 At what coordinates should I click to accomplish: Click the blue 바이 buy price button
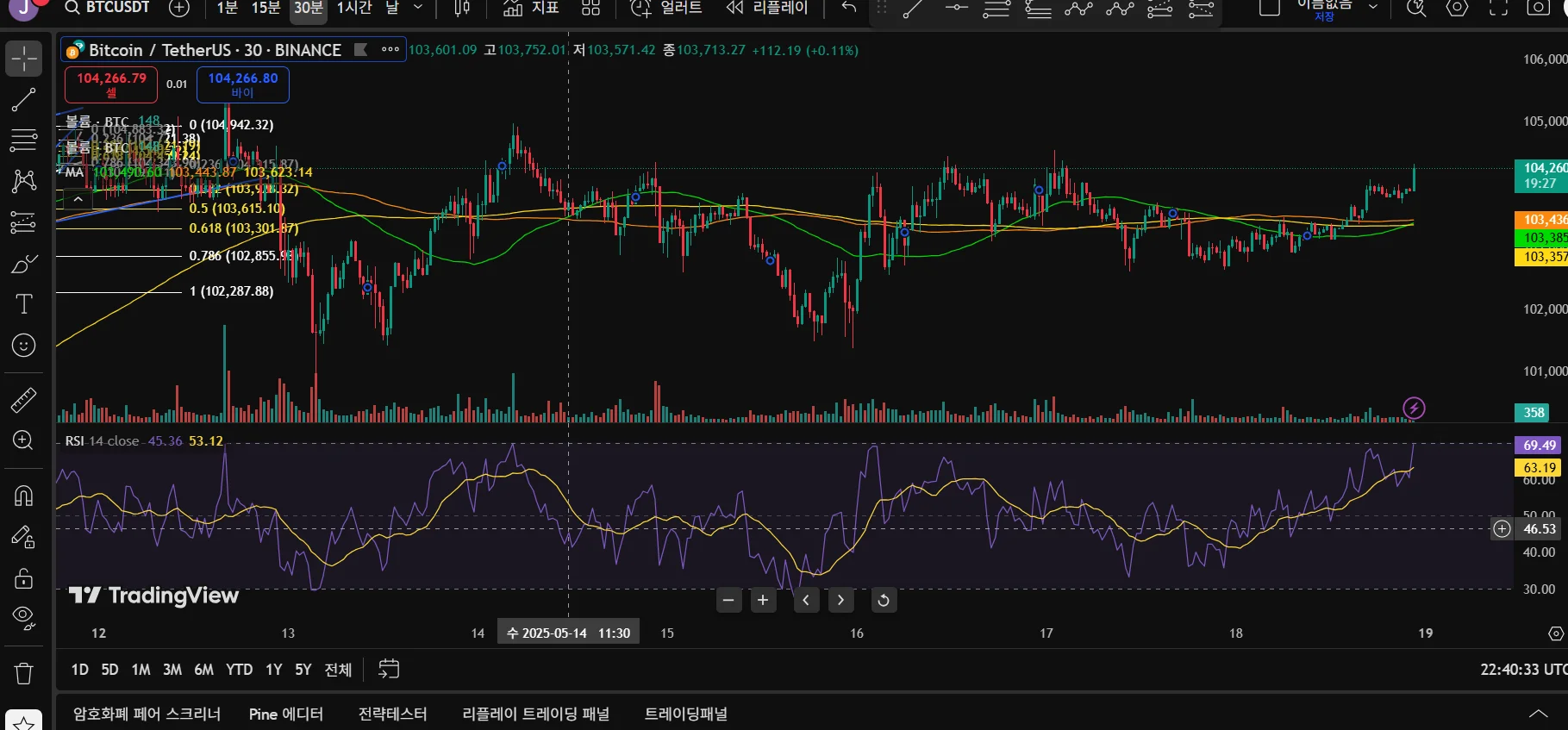pyautogui.click(x=242, y=84)
